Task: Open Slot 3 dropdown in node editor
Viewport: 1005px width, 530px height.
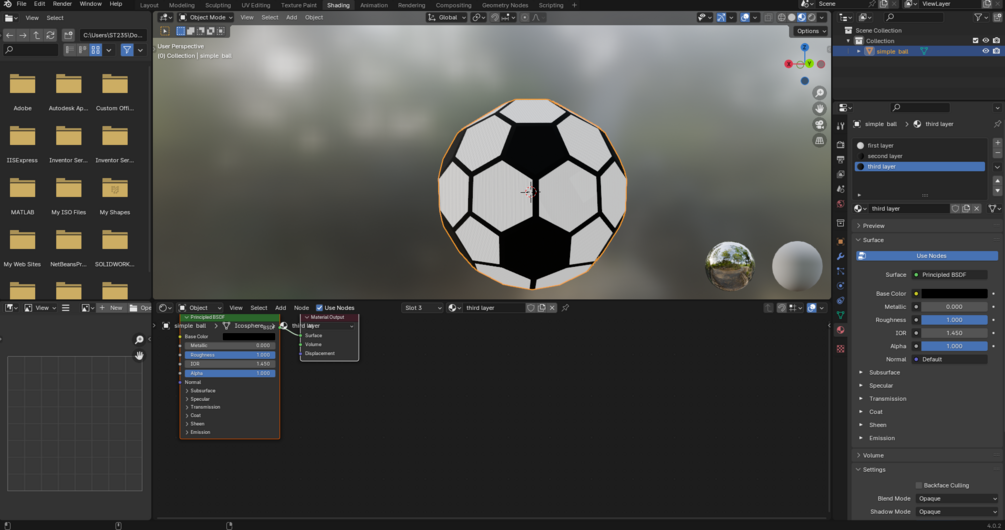Action: click(x=422, y=308)
